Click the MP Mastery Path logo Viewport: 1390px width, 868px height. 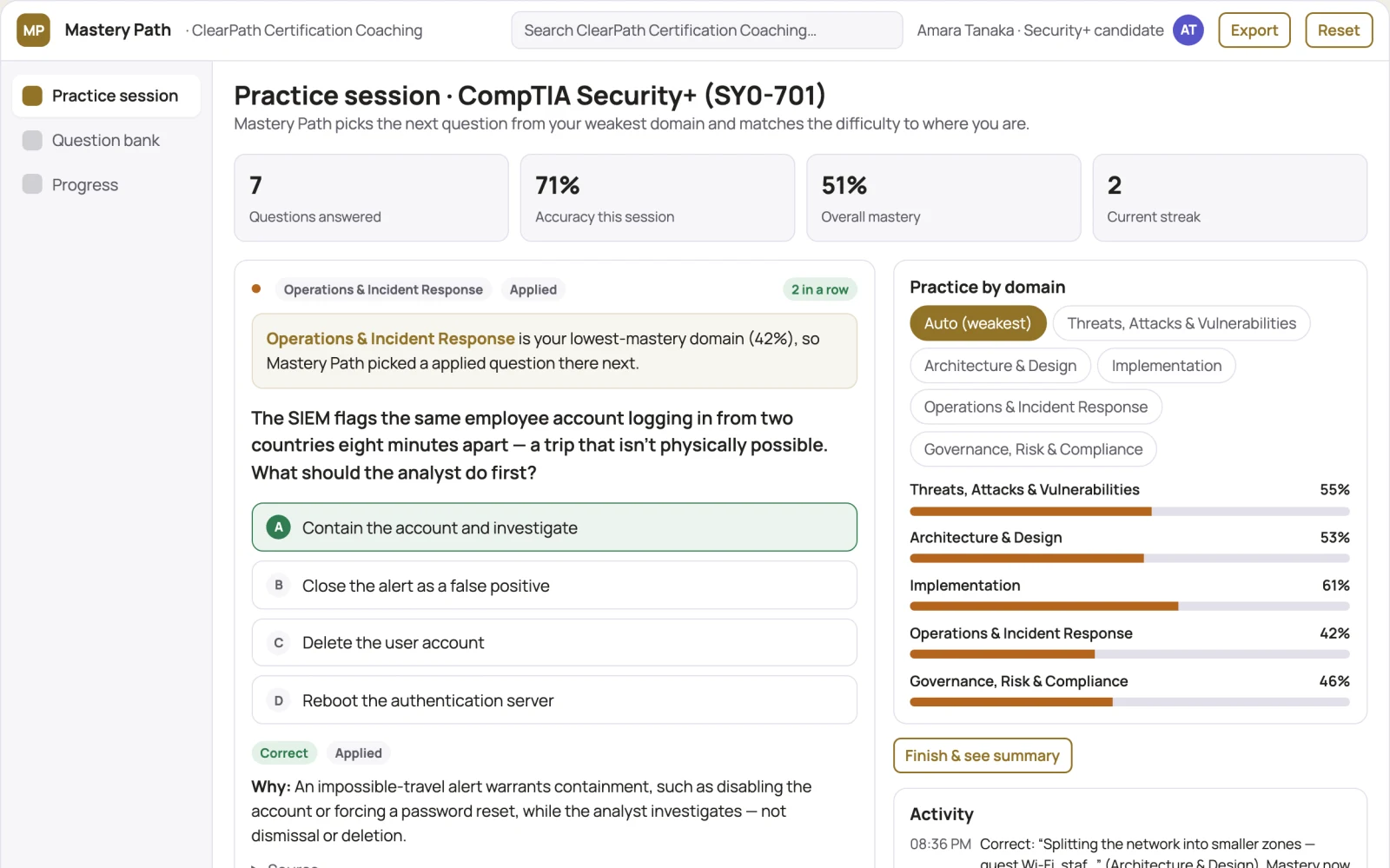pos(33,30)
